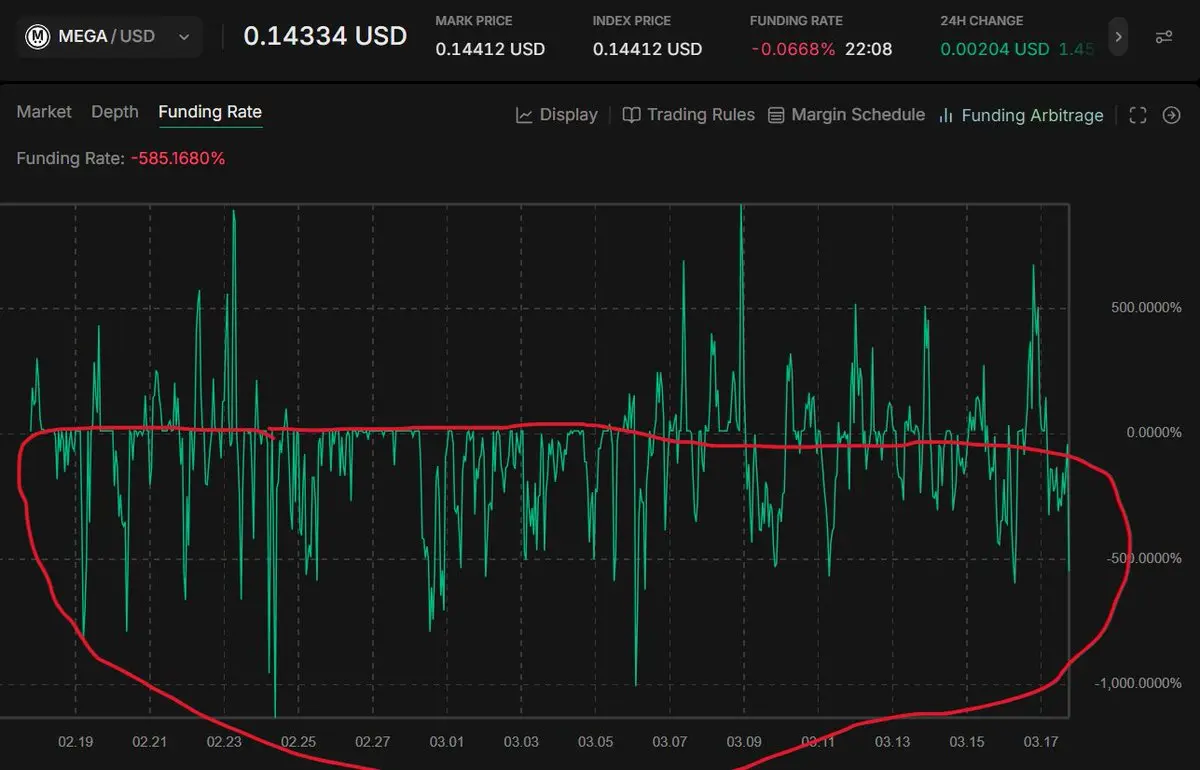1200x770 pixels.
Task: Click the circled arrow icon at toolbar end
Action: [x=1172, y=116]
